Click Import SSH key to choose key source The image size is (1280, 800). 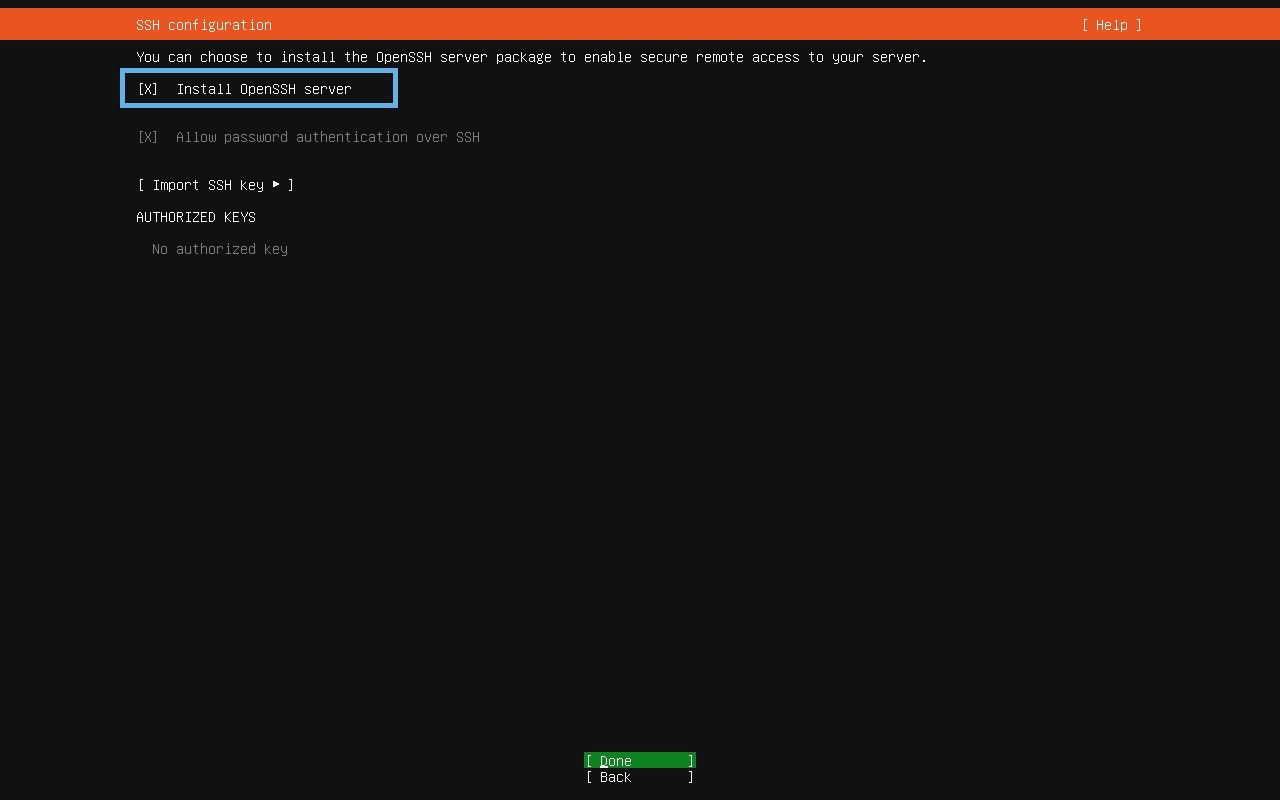[x=215, y=185]
